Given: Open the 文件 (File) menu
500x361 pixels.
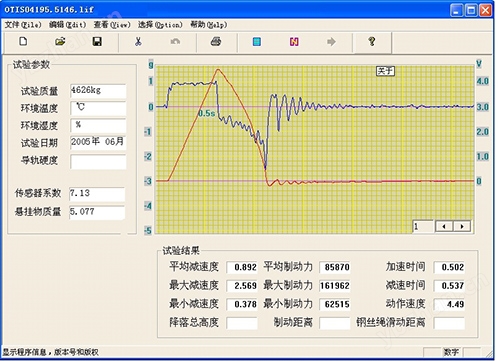Looking at the screenshot, I should (x=23, y=25).
